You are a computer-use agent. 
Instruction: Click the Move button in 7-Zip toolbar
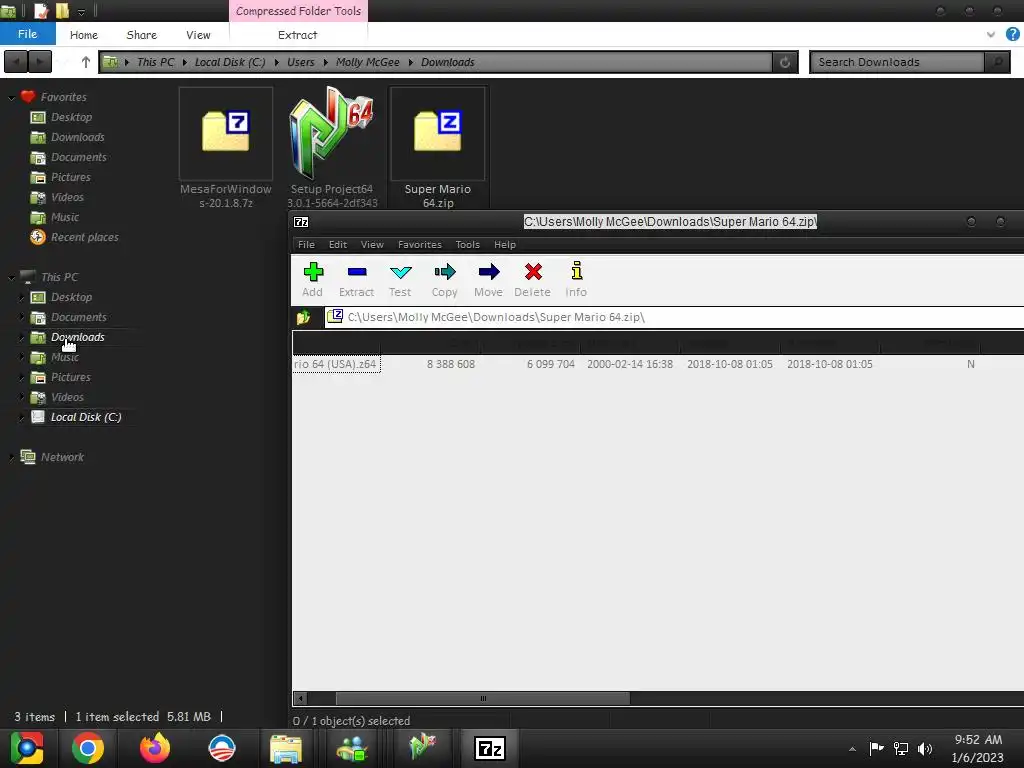(x=488, y=280)
